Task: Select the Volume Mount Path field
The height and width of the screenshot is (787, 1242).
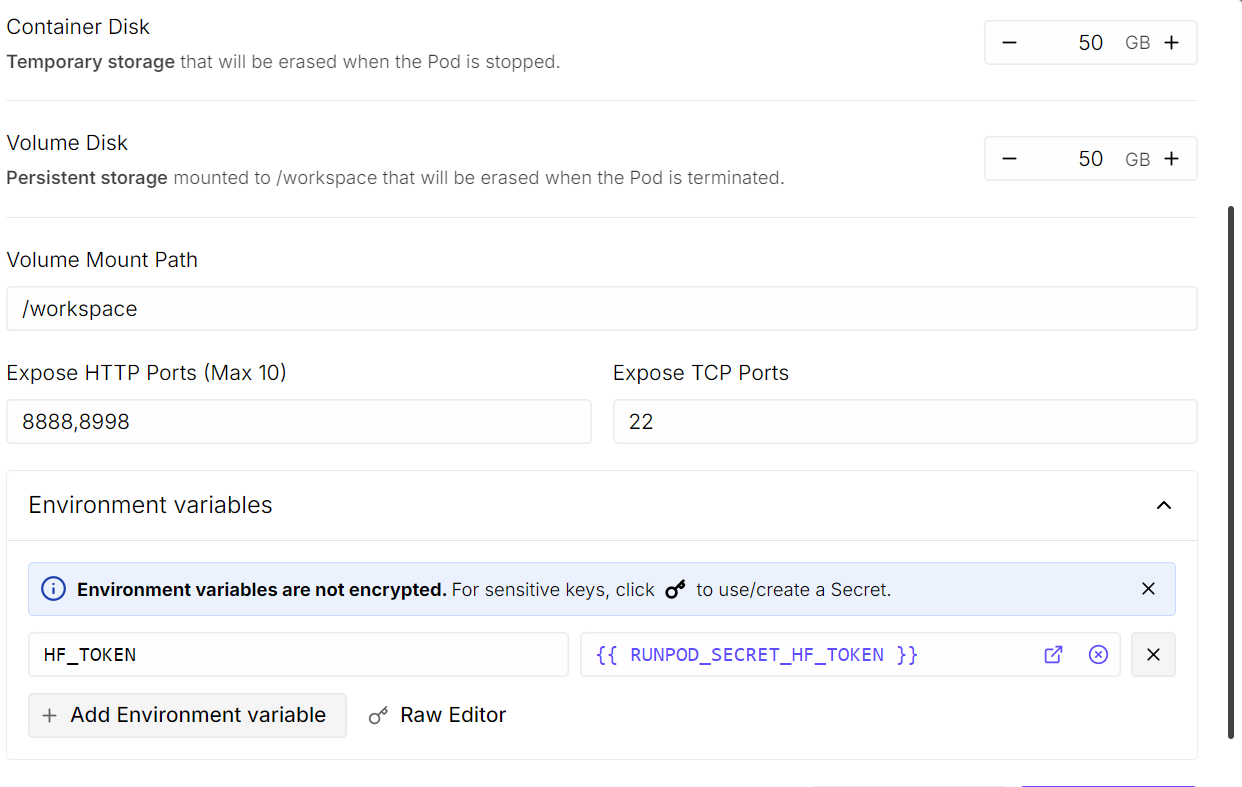Action: coord(600,308)
